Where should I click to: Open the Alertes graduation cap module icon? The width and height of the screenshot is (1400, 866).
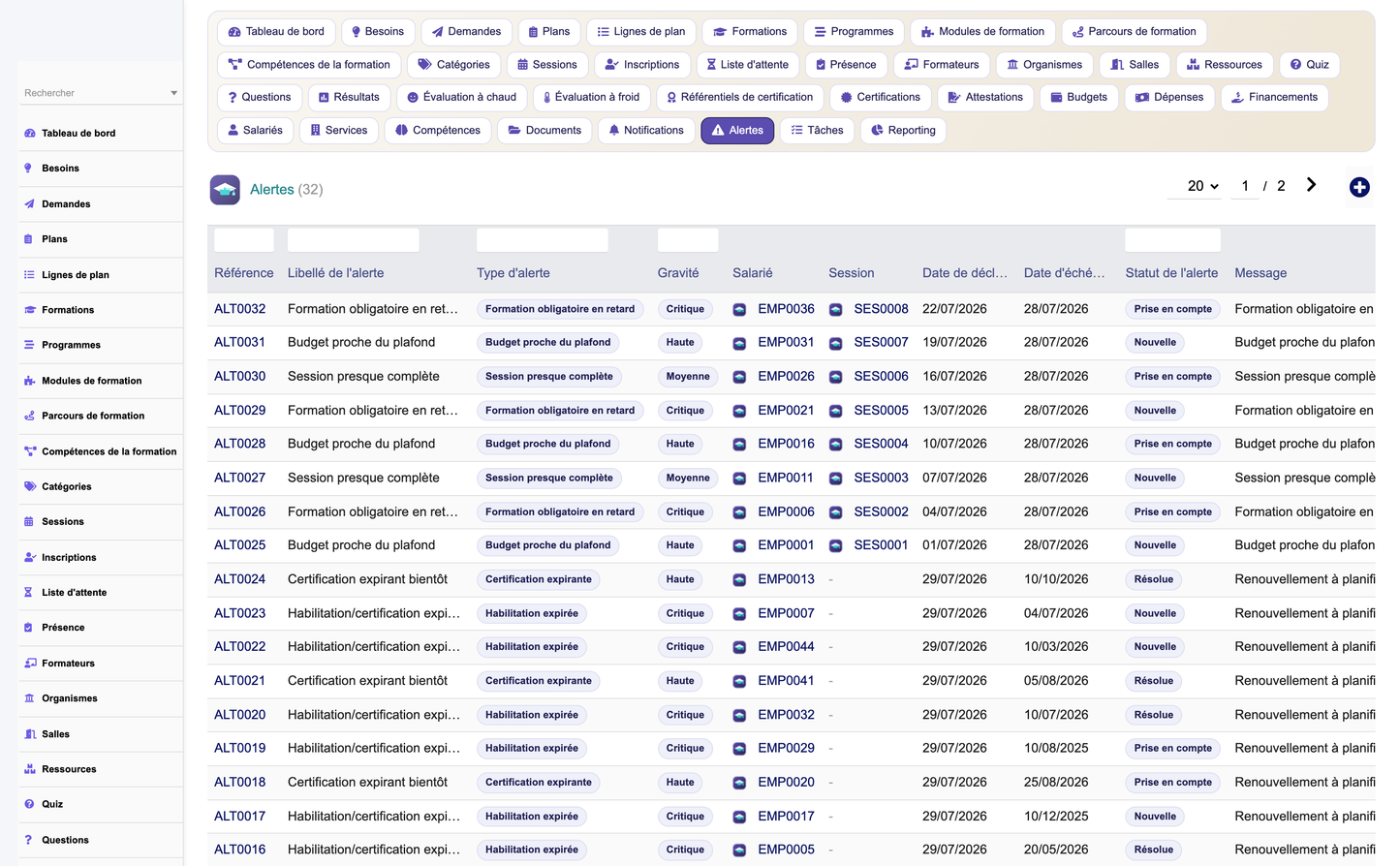tap(225, 190)
